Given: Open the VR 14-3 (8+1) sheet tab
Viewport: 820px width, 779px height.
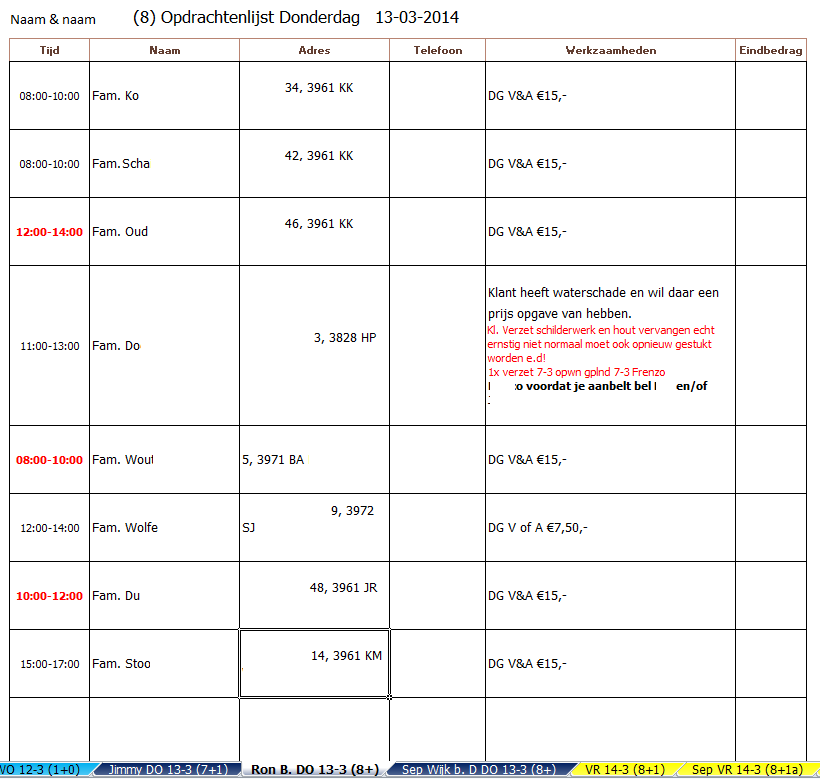Looking at the screenshot, I should coord(624,770).
